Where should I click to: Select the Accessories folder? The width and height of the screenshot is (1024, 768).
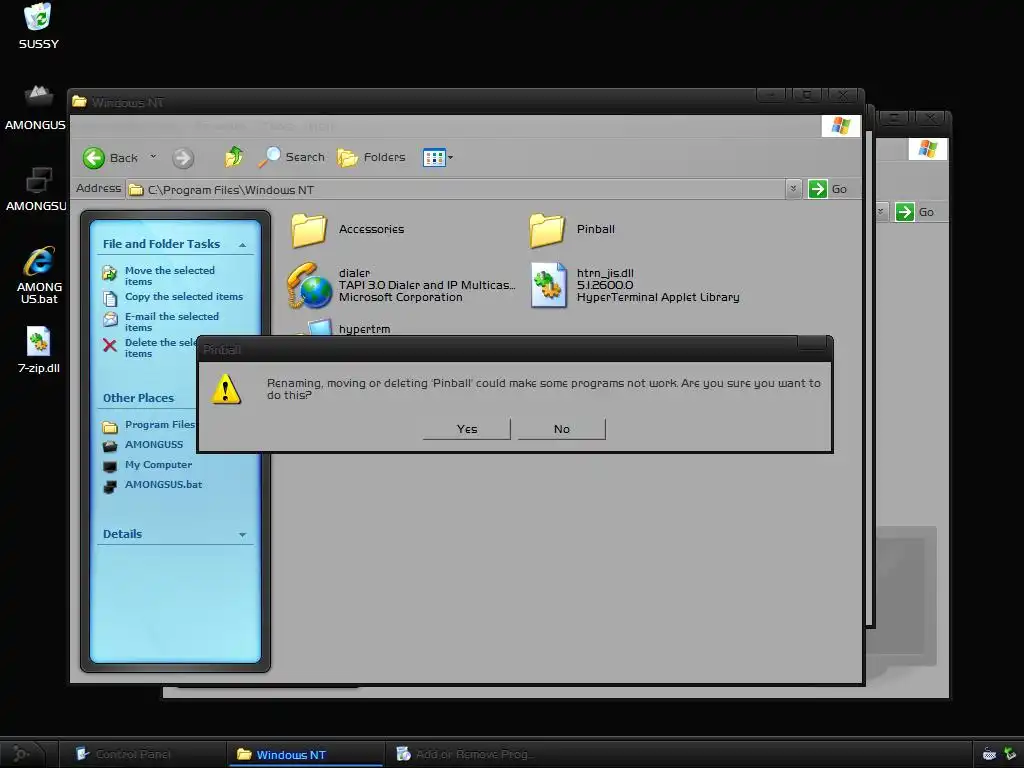click(348, 230)
